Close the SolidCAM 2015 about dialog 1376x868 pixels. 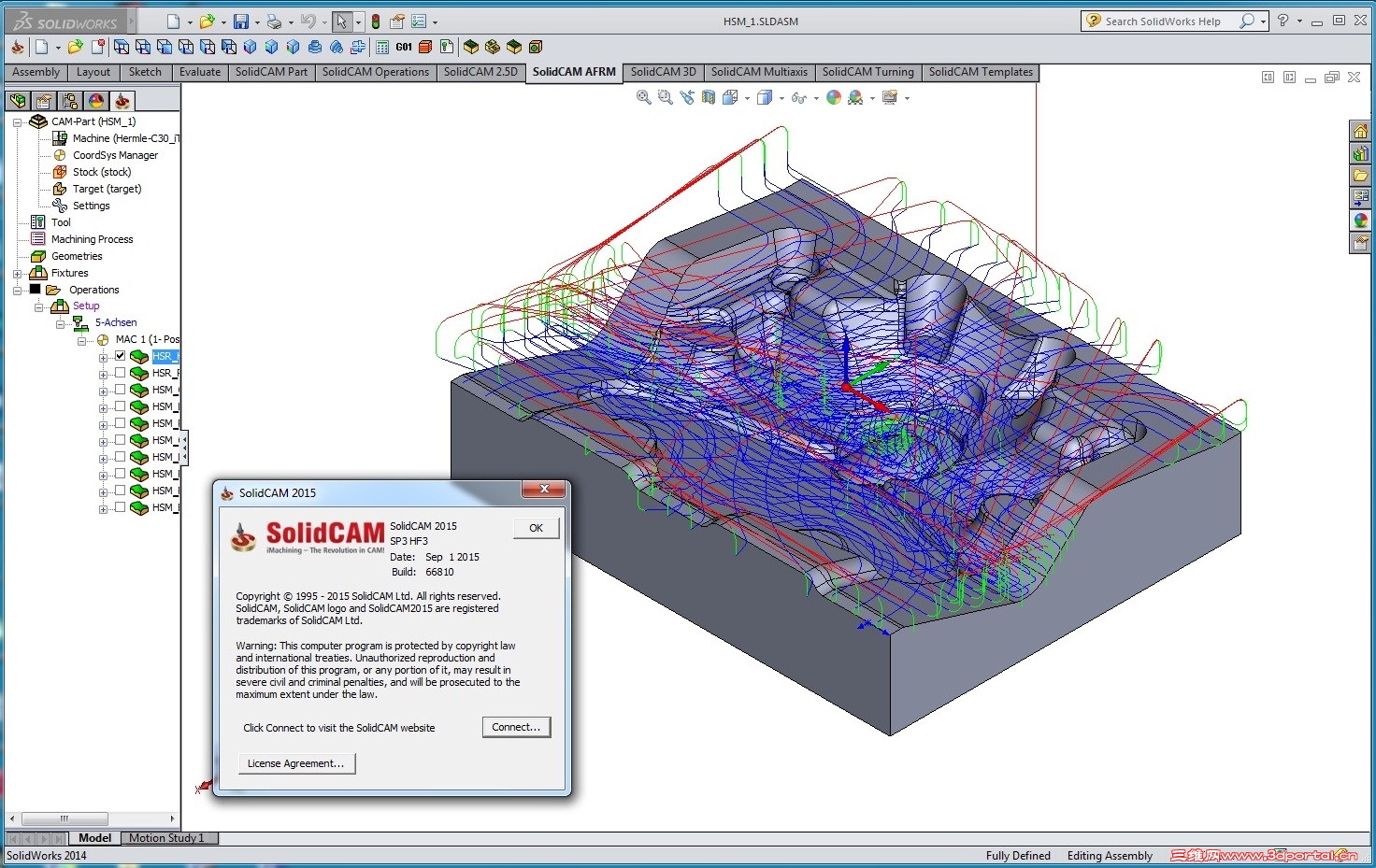click(x=543, y=490)
